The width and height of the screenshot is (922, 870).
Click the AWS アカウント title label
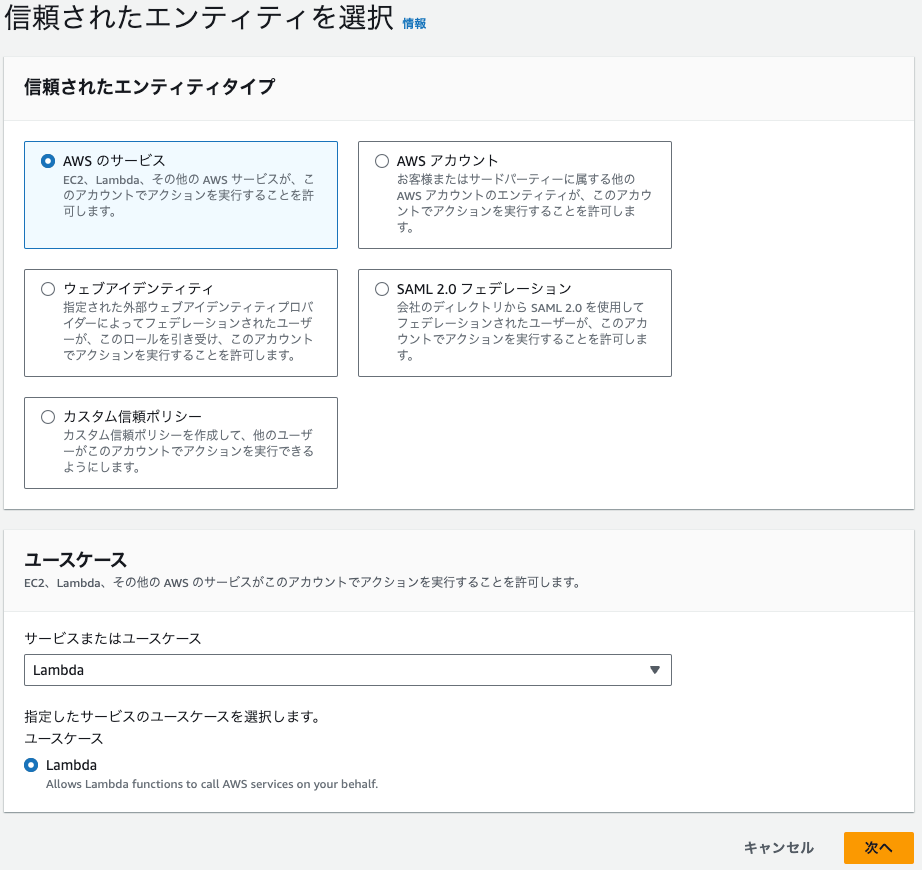(447, 161)
